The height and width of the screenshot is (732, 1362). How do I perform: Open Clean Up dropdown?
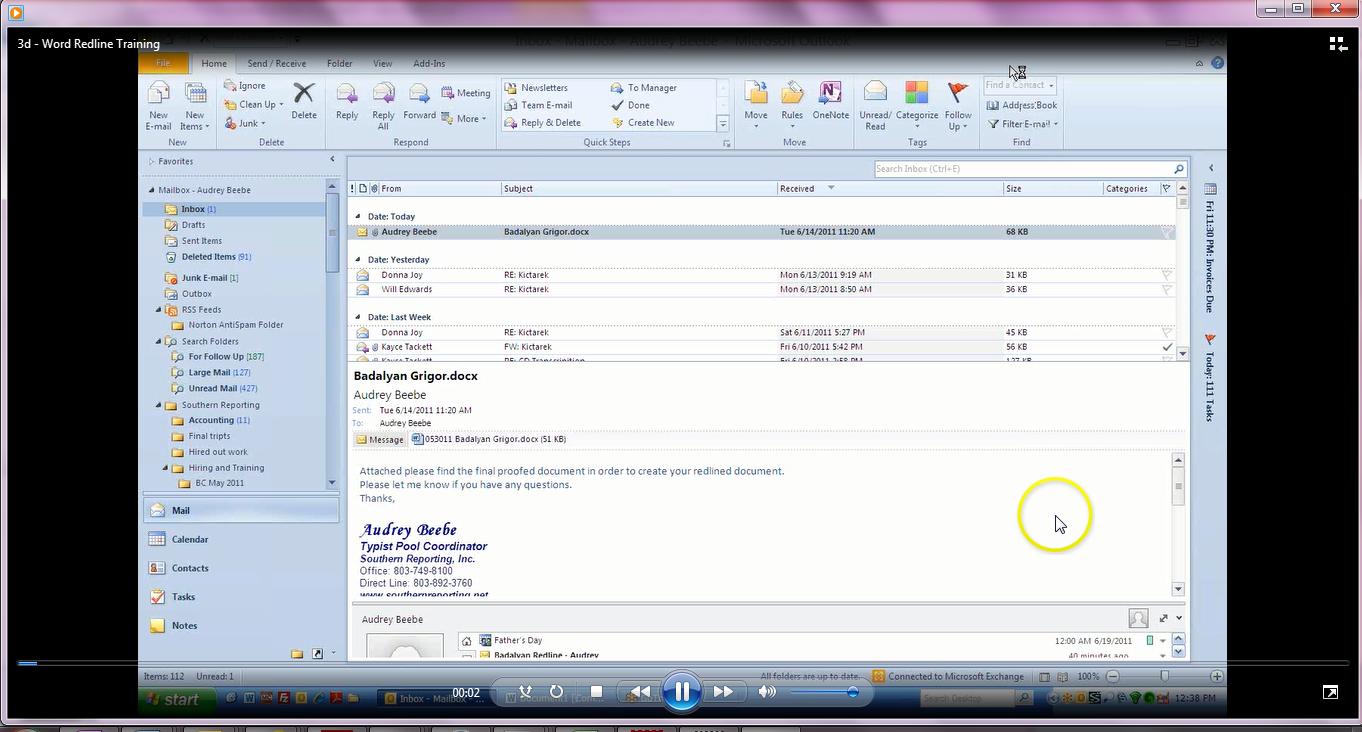tap(254, 104)
